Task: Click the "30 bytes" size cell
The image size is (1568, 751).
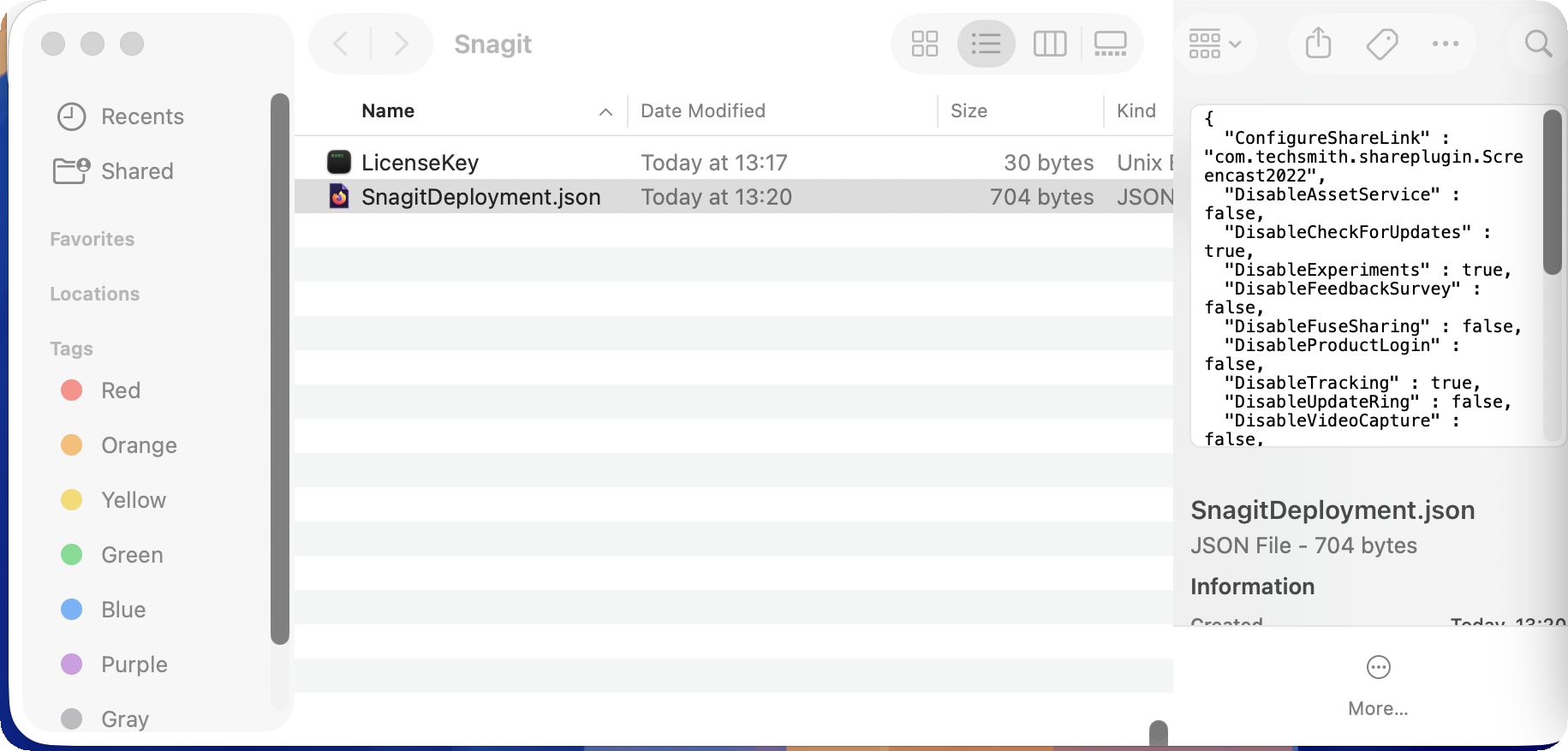Action: [x=1048, y=163]
